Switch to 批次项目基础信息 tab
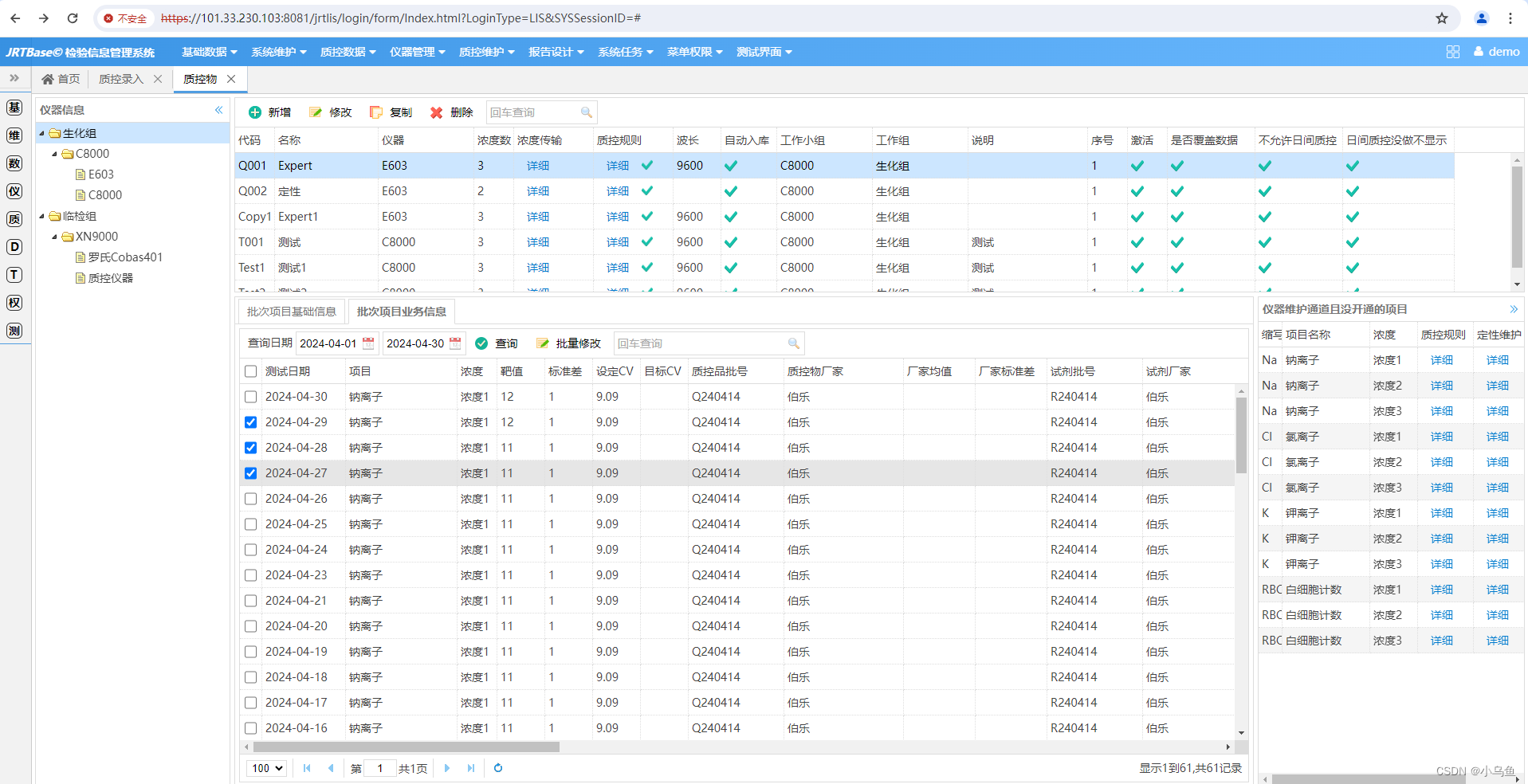Viewport: 1528px width, 784px height. pyautogui.click(x=292, y=312)
